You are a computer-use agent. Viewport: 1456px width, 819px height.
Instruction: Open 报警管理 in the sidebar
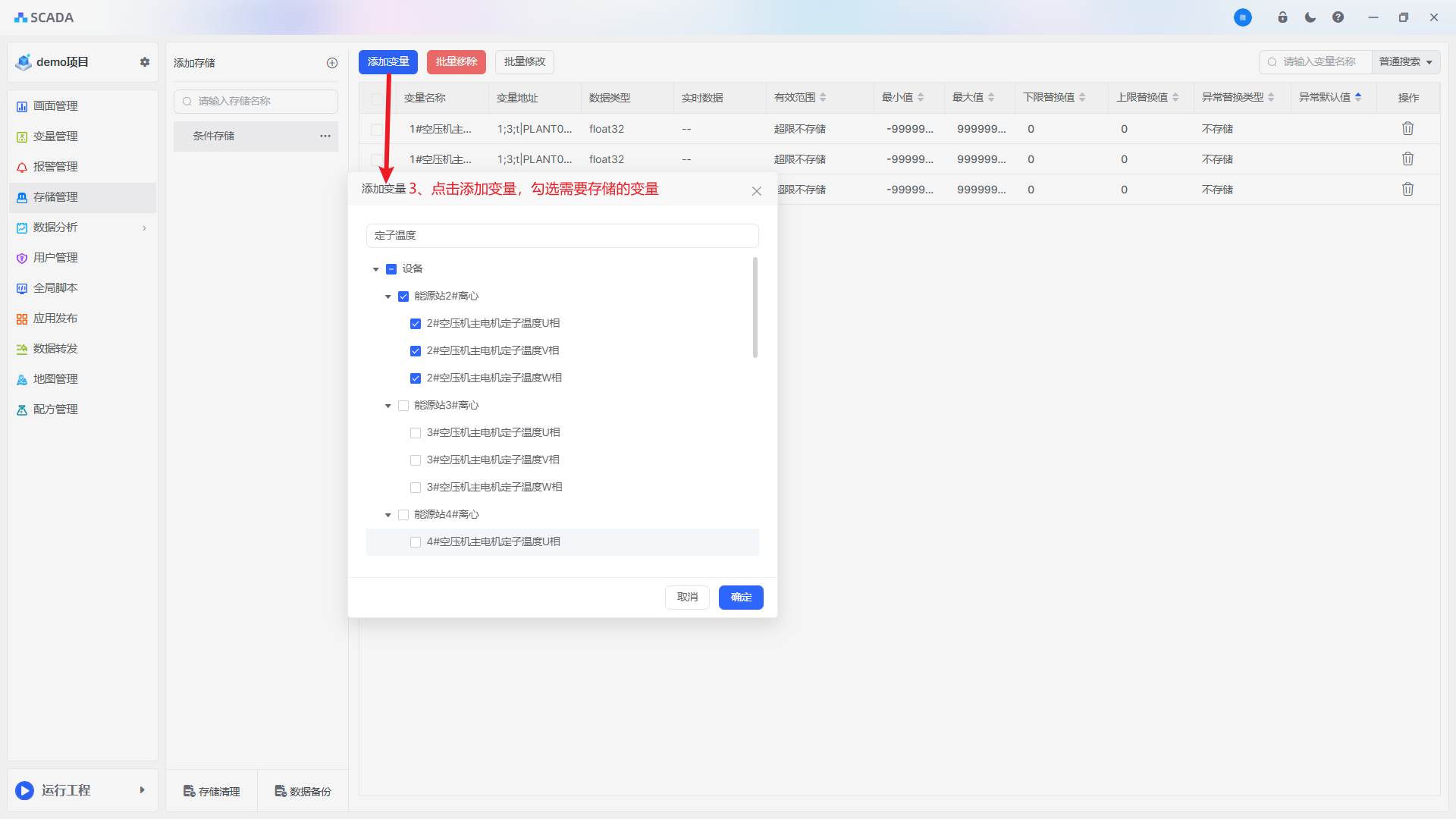[x=55, y=167]
